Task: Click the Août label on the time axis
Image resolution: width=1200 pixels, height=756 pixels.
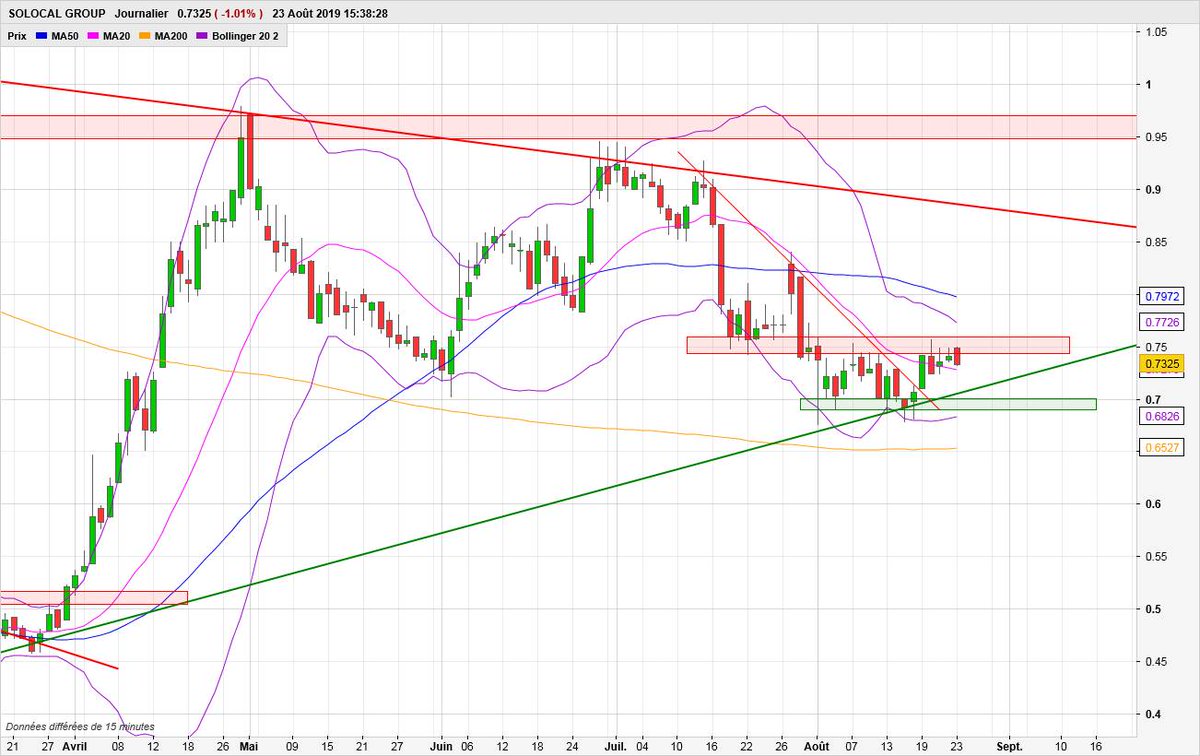Action: pyautogui.click(x=817, y=746)
